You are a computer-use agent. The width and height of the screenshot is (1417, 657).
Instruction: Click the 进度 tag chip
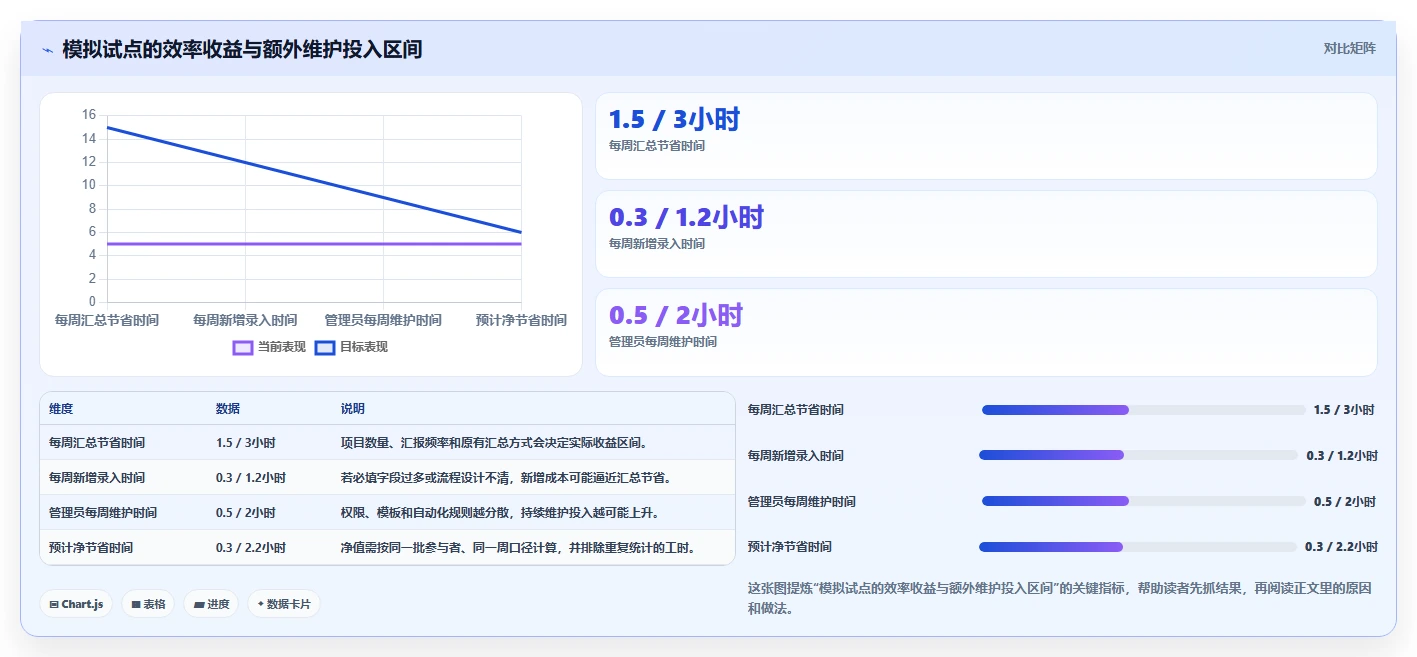pos(211,604)
